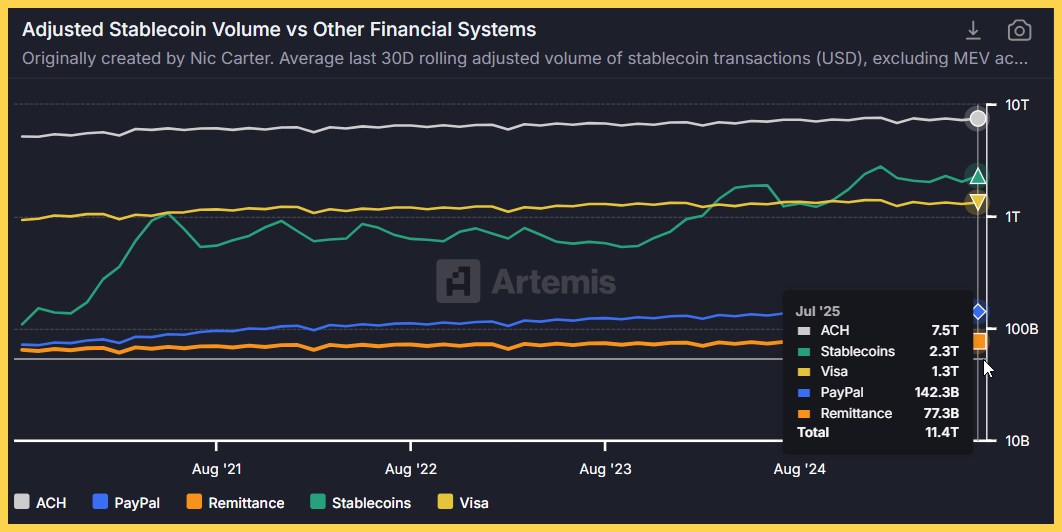Click the Nic Carter description subtitle
This screenshot has height=532, width=1062.
coord(525,58)
